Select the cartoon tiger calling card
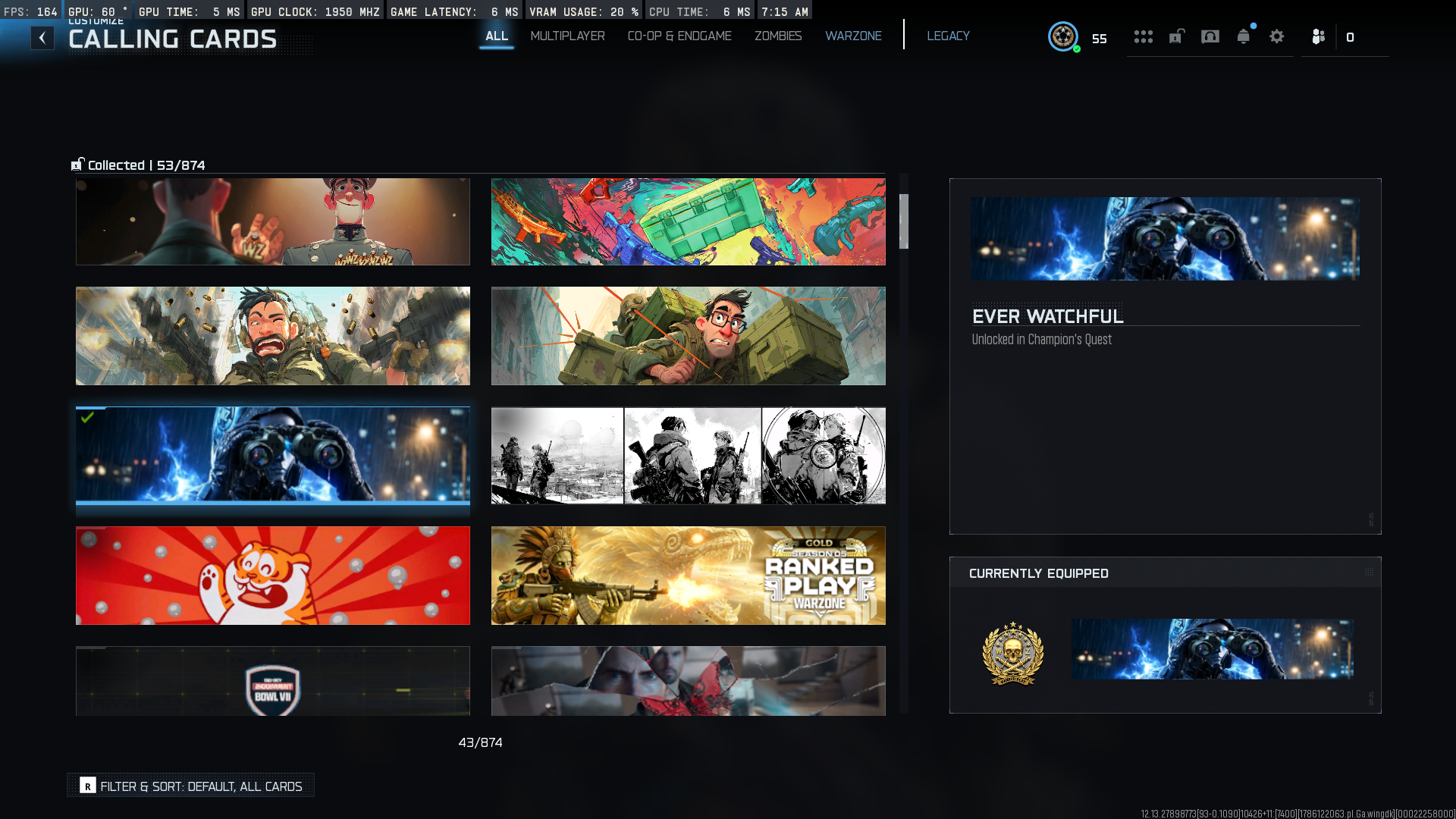This screenshot has height=819, width=1456. 273,576
